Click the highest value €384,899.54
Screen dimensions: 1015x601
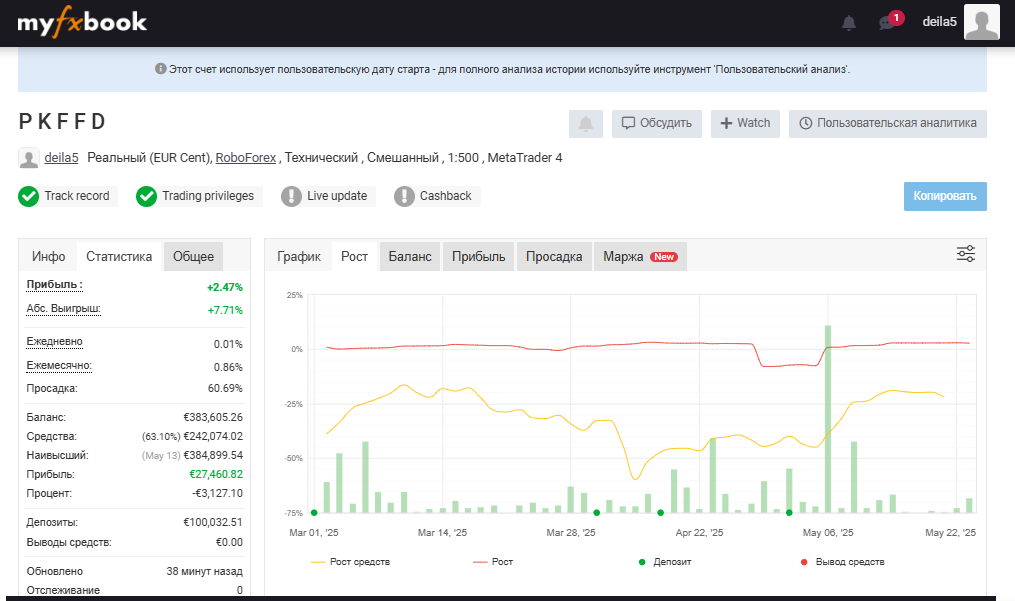tap(213, 455)
